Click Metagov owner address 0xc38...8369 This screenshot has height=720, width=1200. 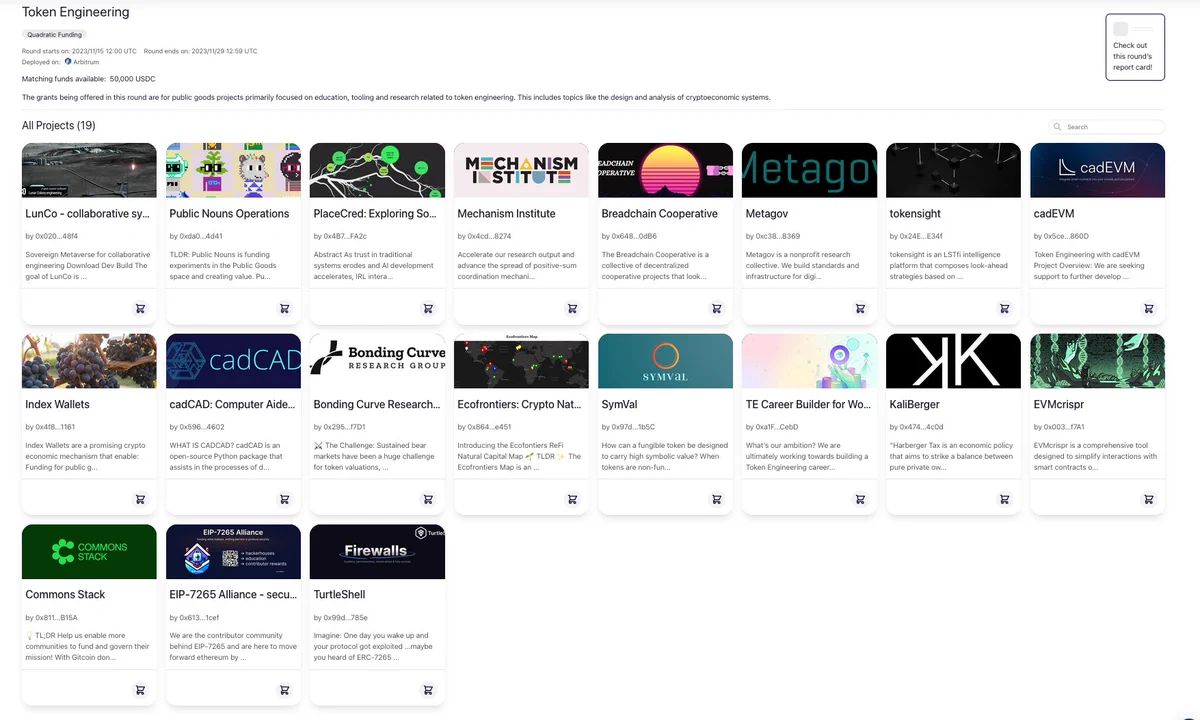(x=772, y=236)
